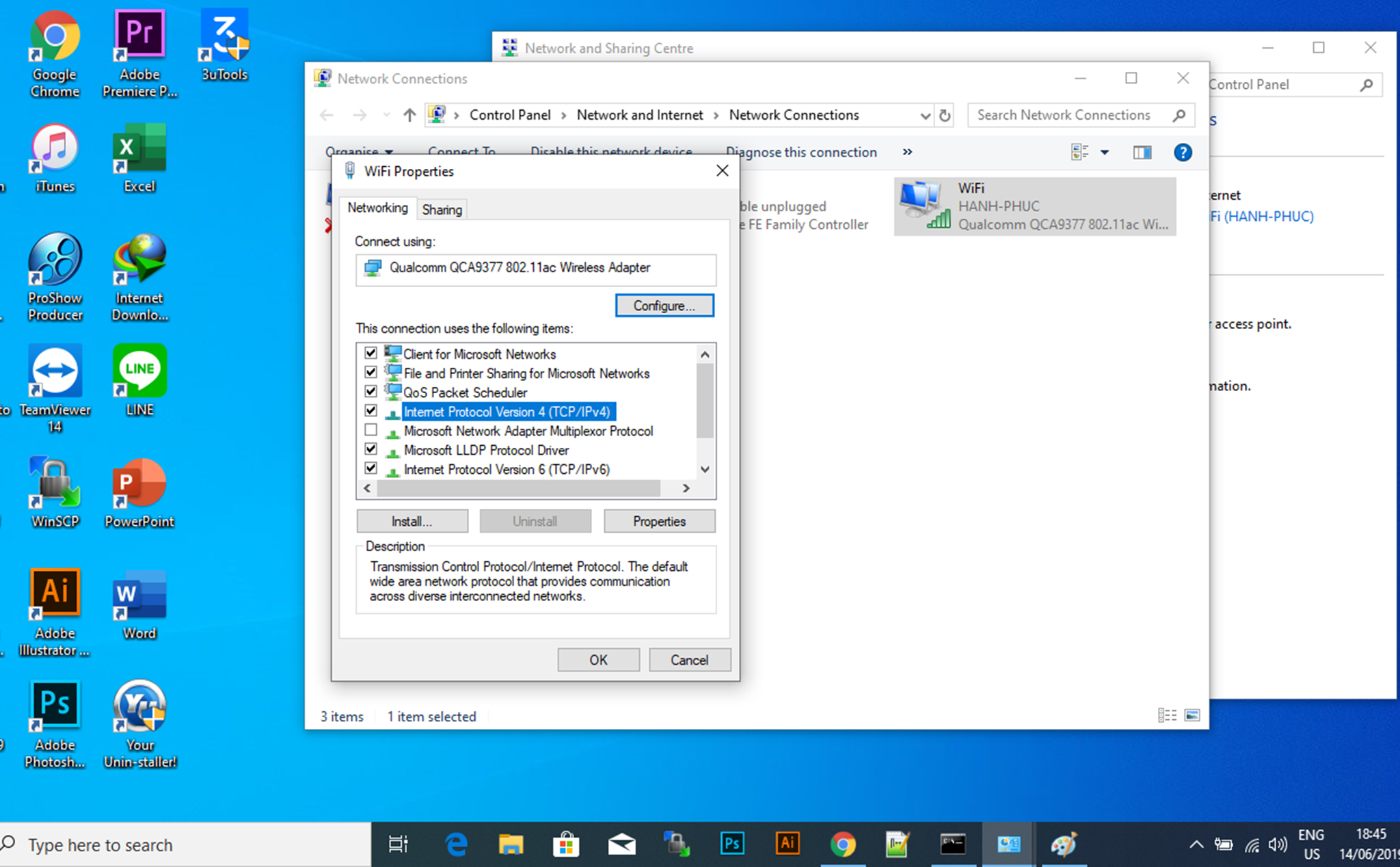The height and width of the screenshot is (867, 1400).
Task: Enable File and Printer Sharing checkbox
Action: [x=371, y=372]
